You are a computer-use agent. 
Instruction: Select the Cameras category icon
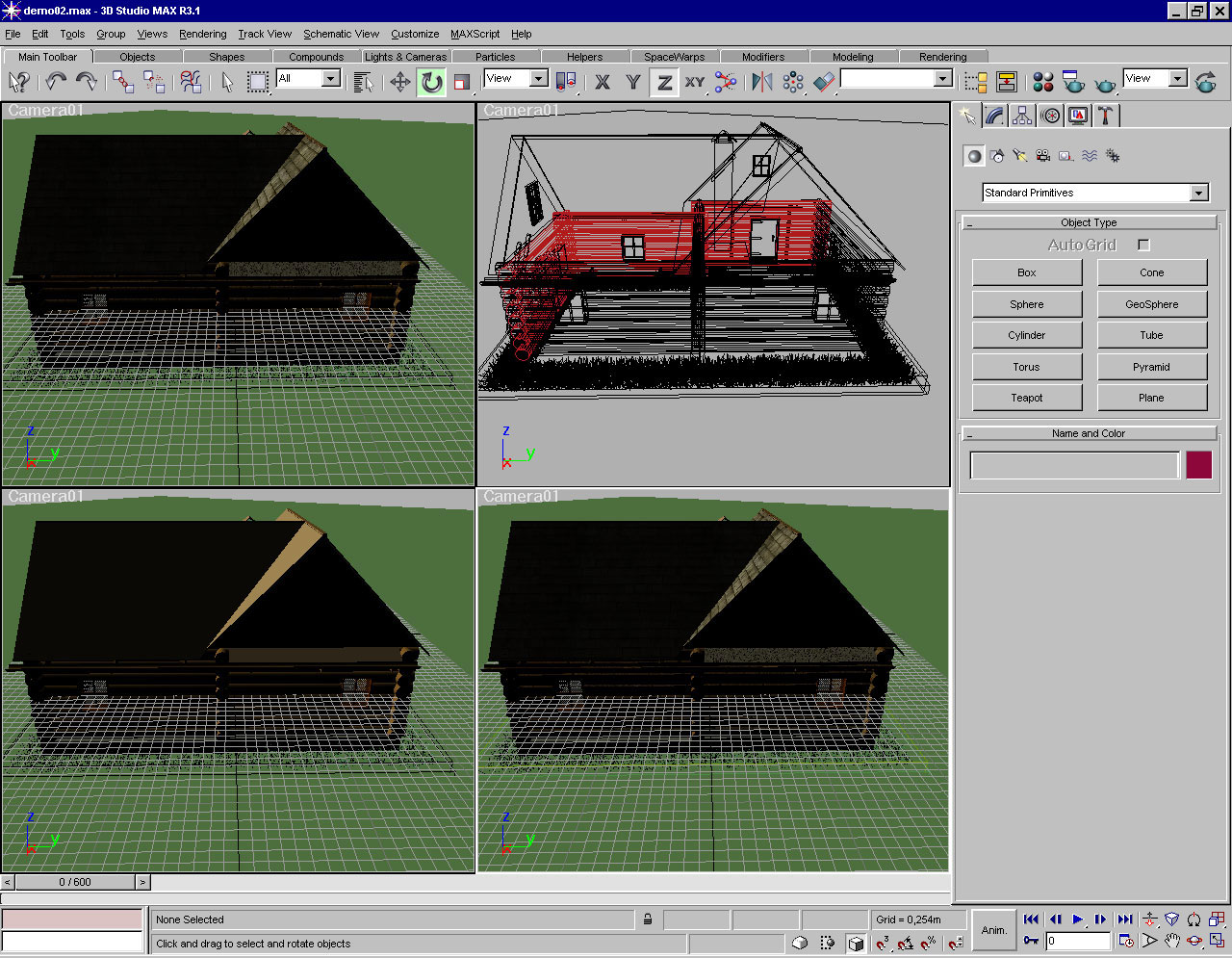click(x=1042, y=156)
